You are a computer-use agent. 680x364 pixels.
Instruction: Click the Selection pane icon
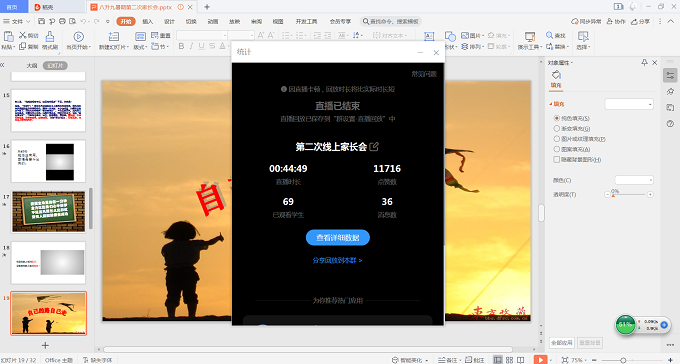pos(583,36)
